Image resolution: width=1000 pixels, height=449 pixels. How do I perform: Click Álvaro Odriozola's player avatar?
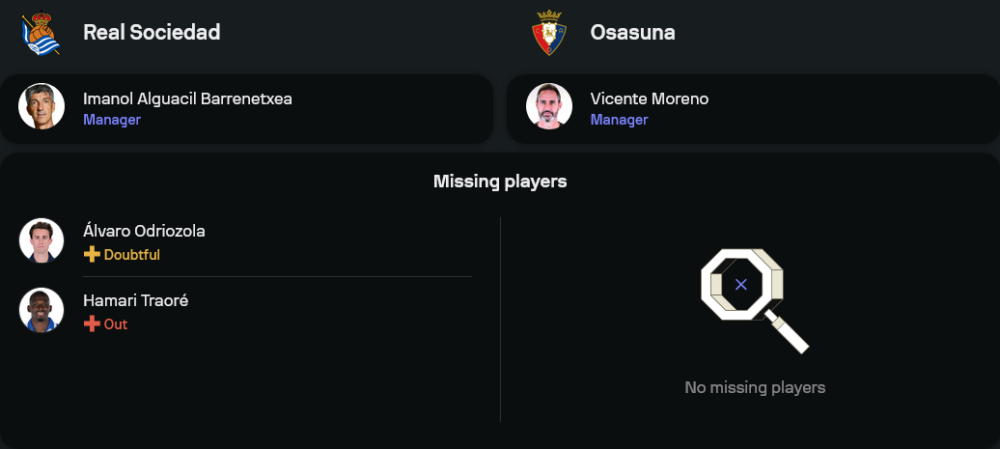click(x=41, y=241)
